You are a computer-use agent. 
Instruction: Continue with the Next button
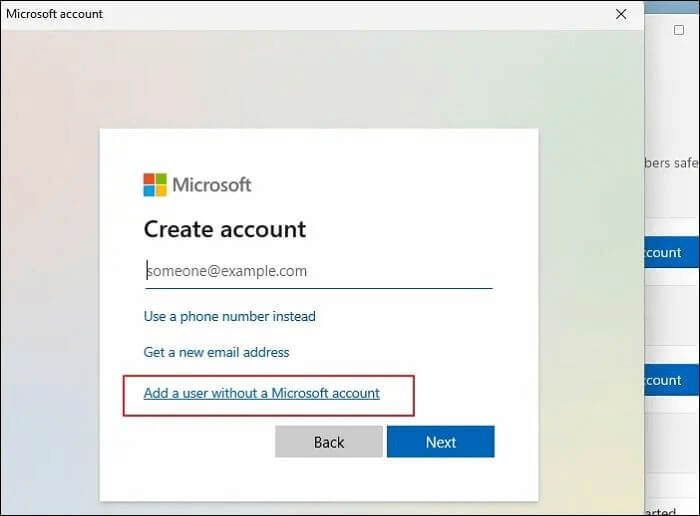click(x=441, y=441)
